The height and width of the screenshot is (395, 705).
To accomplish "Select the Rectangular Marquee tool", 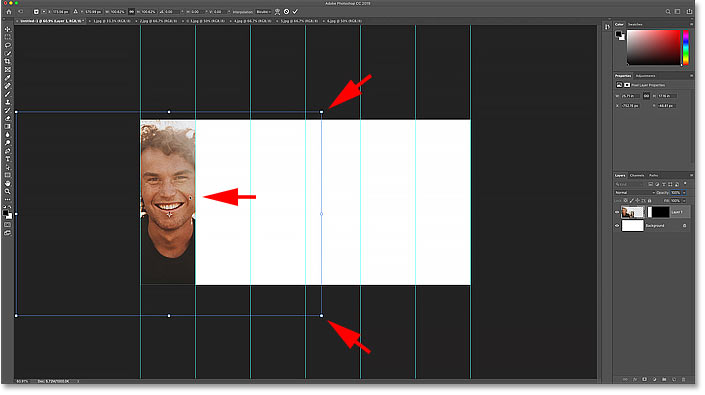I will click(x=8, y=37).
